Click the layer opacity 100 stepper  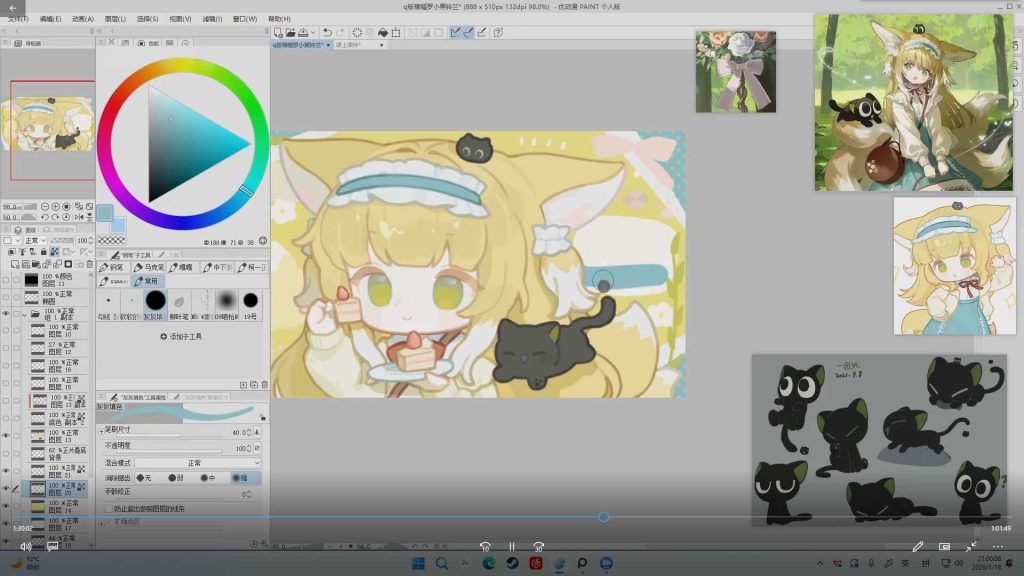[x=90, y=240]
